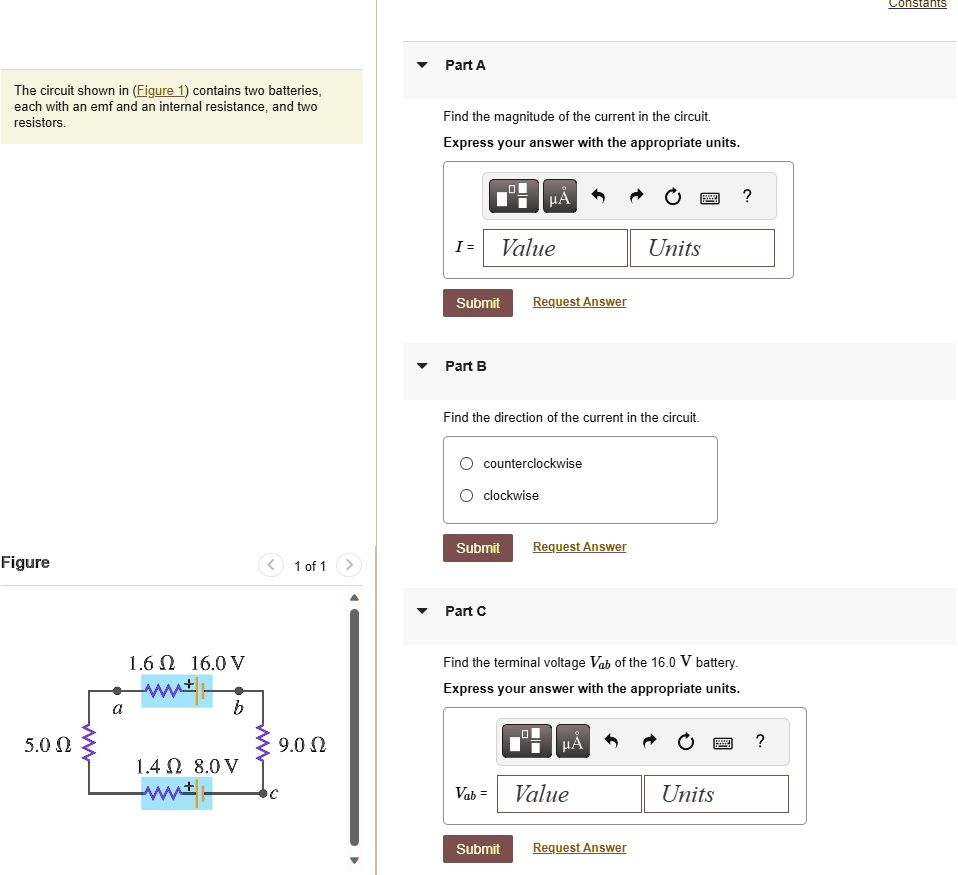Click the help question mark in Part C toolbar
Viewport: 958px width, 875px height.
pos(760,741)
